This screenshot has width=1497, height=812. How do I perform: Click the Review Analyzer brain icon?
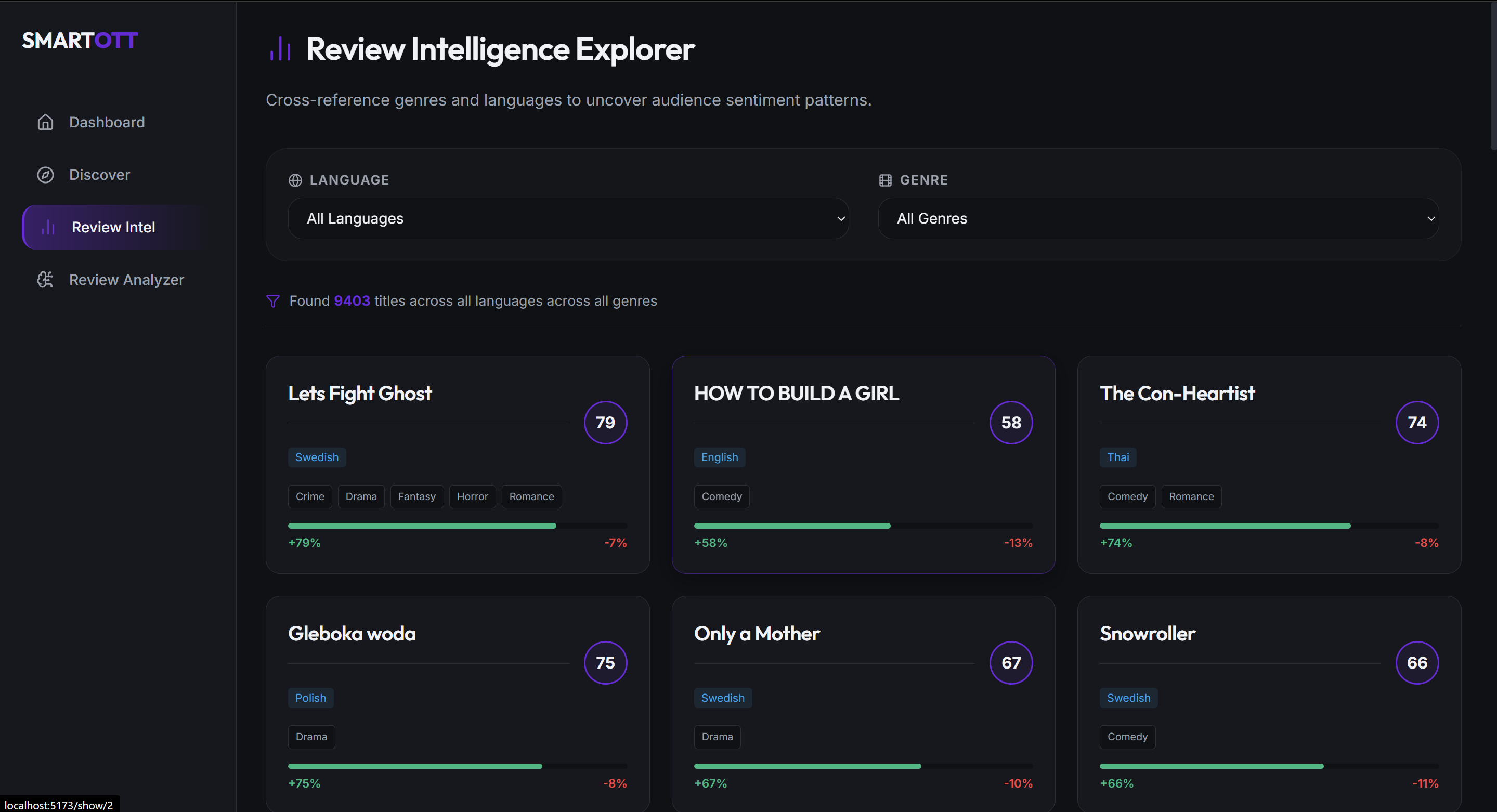(45, 279)
